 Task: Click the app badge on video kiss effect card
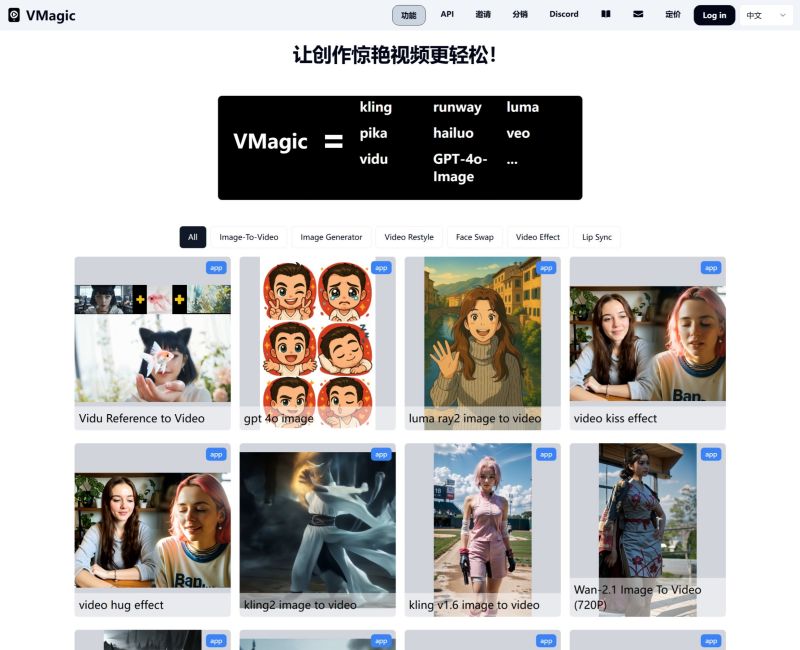coord(710,267)
